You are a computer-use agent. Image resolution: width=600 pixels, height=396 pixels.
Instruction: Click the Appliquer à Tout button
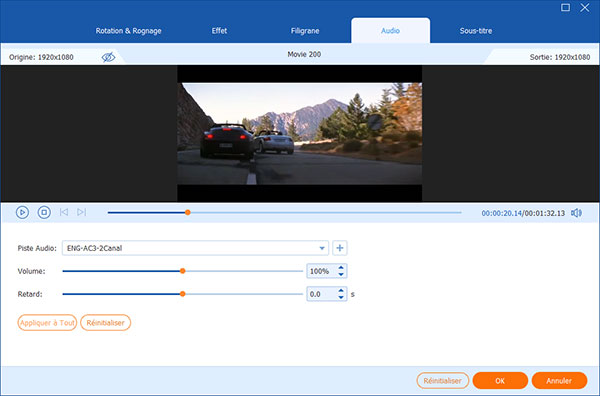click(x=47, y=323)
